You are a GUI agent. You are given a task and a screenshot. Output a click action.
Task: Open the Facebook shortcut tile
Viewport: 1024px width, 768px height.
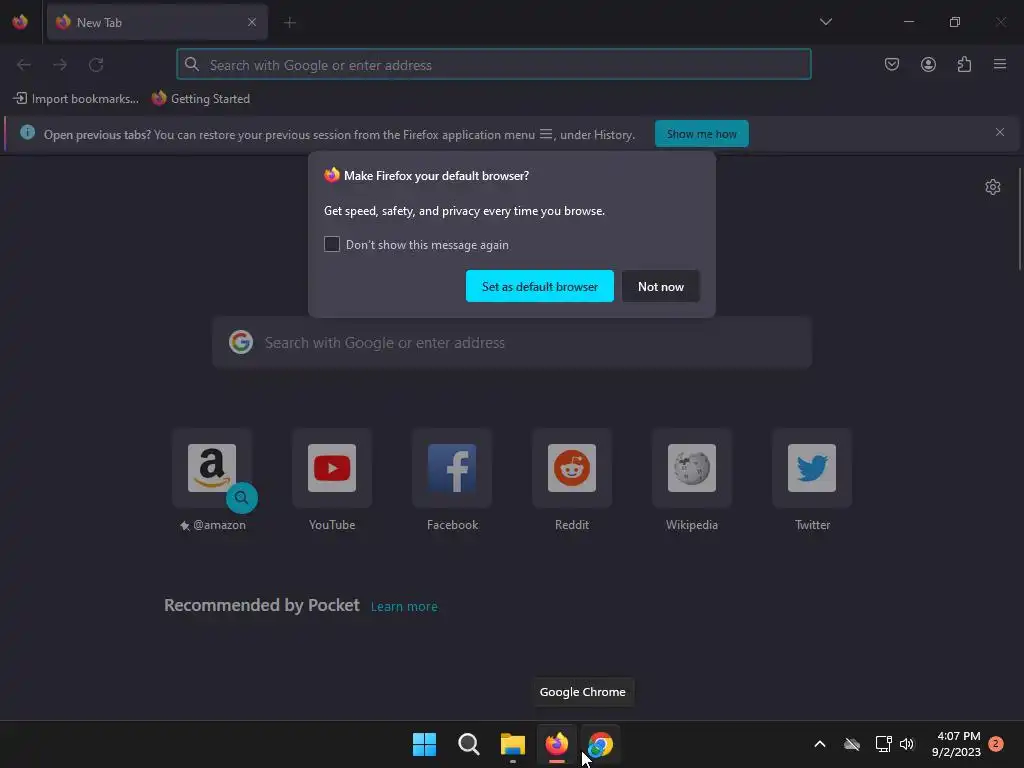coord(452,468)
